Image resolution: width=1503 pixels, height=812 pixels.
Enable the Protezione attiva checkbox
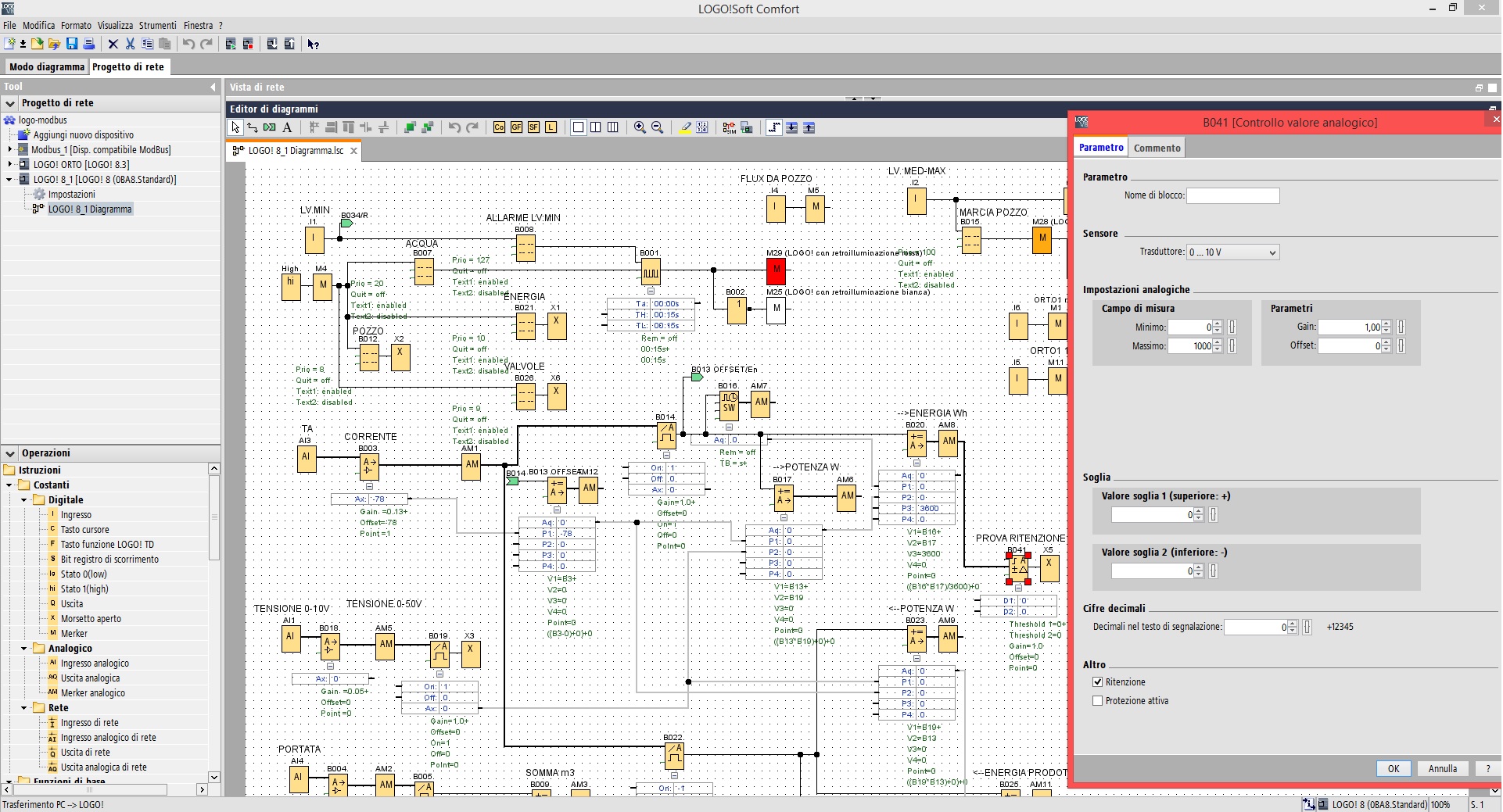tap(1098, 701)
